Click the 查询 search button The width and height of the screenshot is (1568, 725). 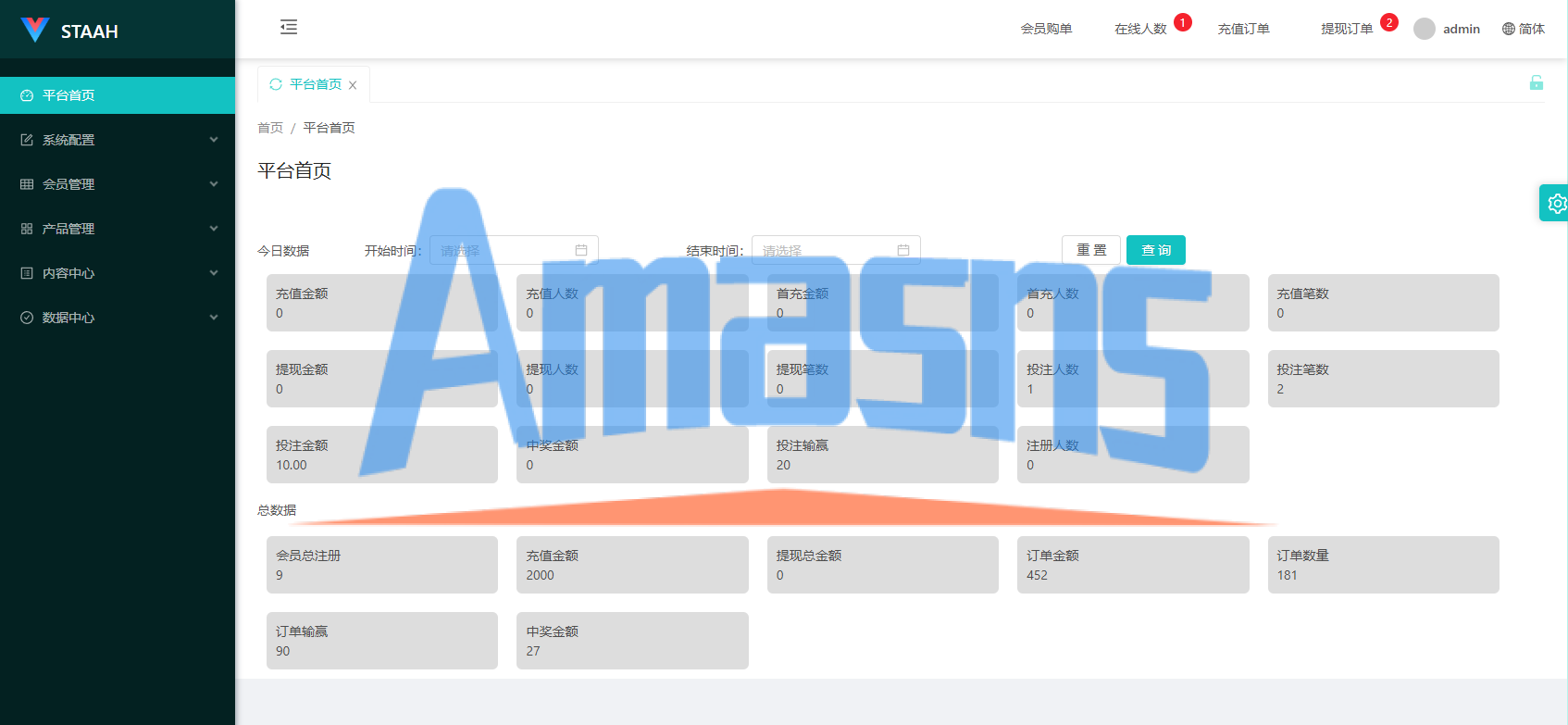click(1156, 250)
